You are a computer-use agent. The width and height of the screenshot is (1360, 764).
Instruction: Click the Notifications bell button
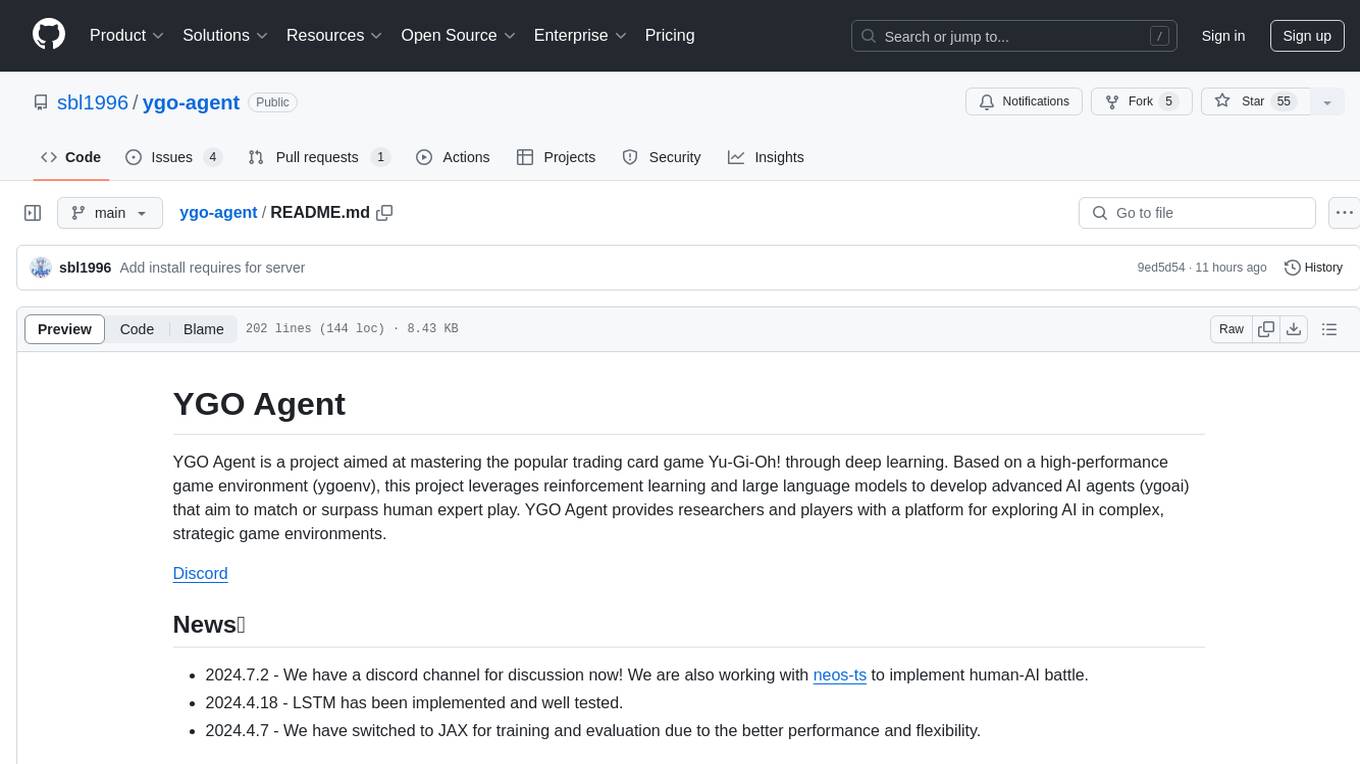pos(1024,102)
